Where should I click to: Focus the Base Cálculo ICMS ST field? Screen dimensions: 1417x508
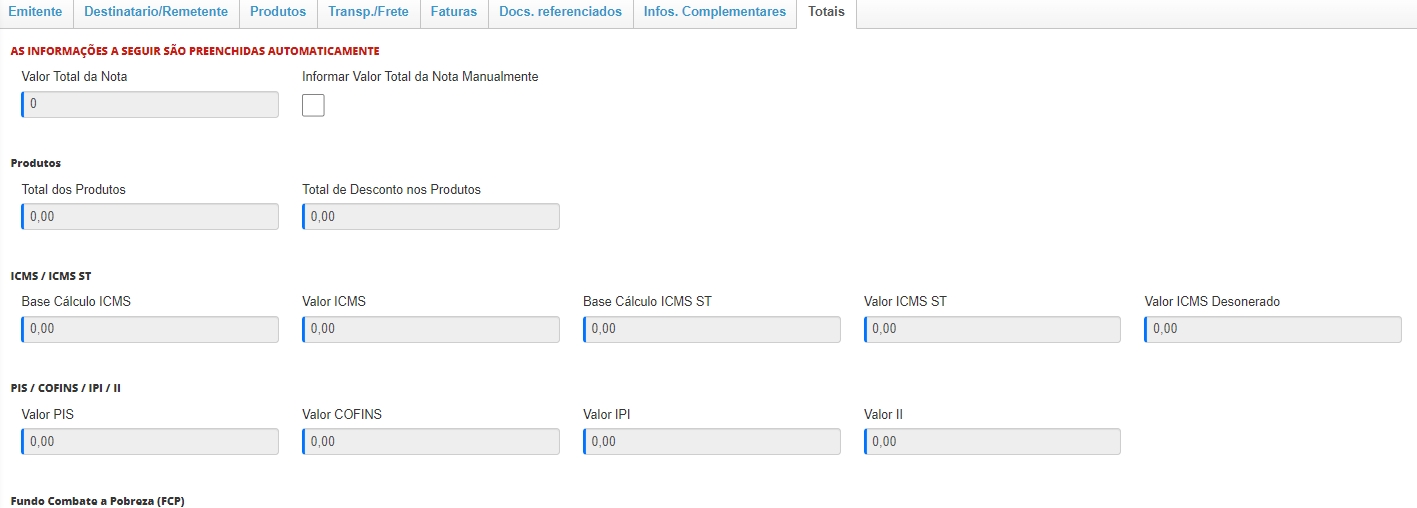click(712, 329)
